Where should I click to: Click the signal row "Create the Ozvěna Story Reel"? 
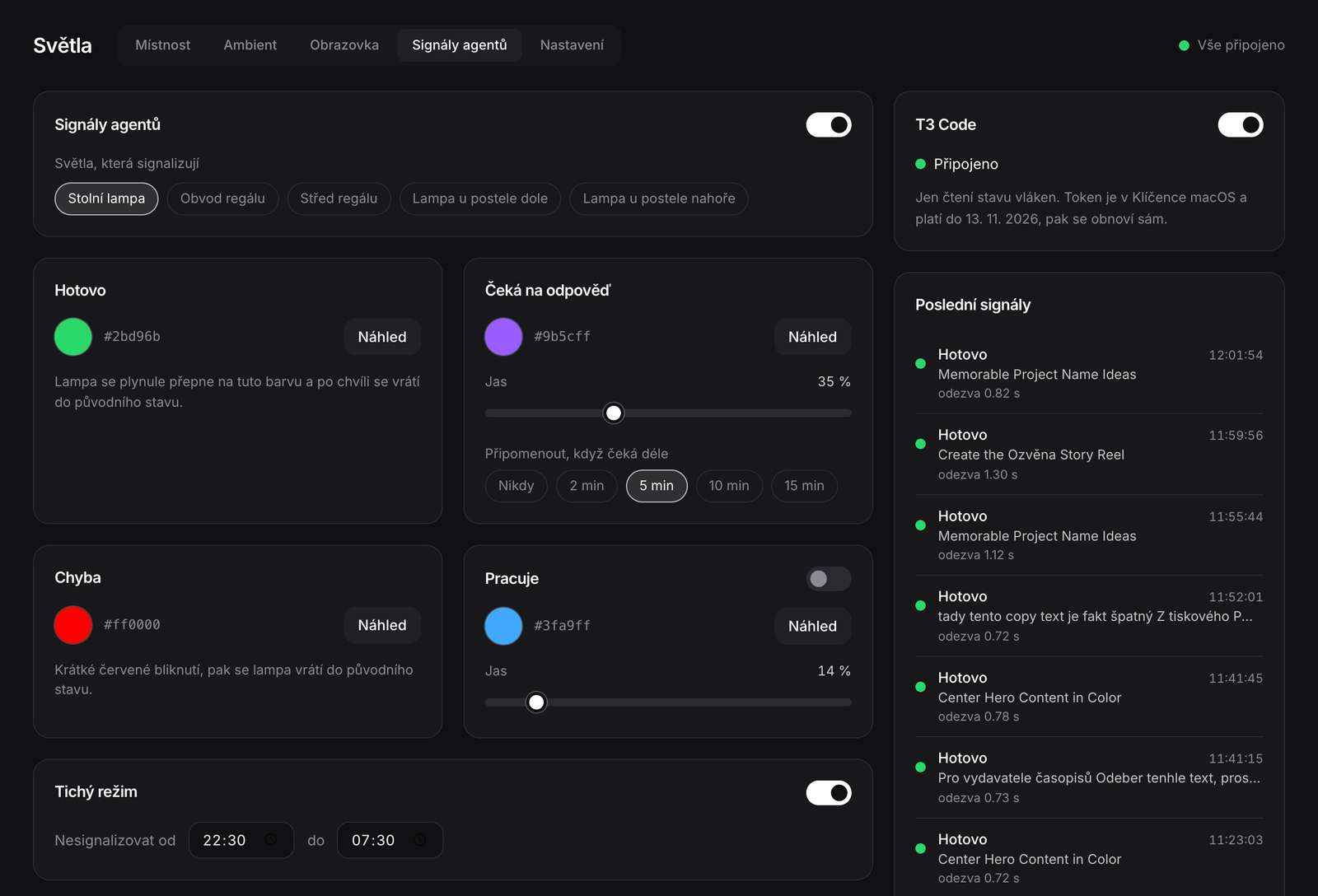(1089, 455)
